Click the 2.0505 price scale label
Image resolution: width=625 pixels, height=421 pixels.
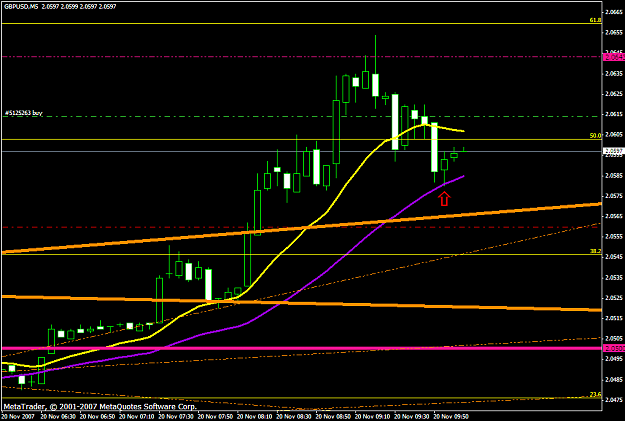[x=614, y=338]
